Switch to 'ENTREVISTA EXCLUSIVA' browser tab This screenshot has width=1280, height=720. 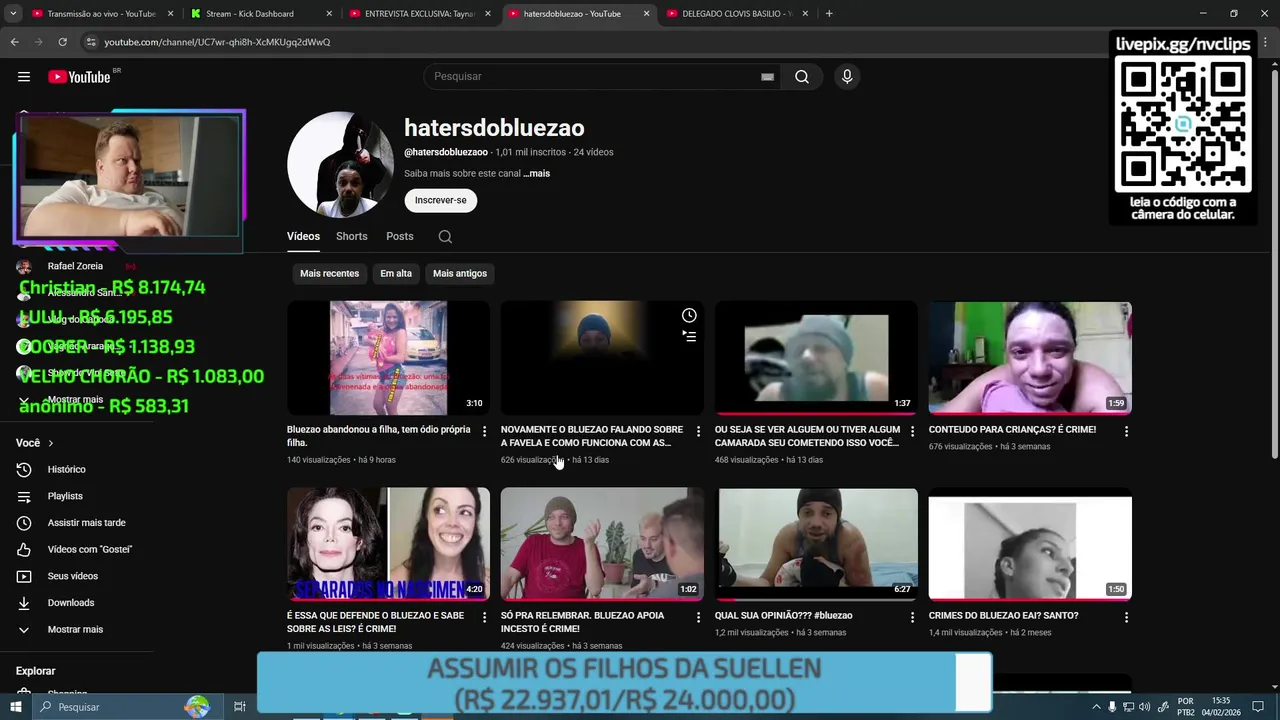(420, 14)
